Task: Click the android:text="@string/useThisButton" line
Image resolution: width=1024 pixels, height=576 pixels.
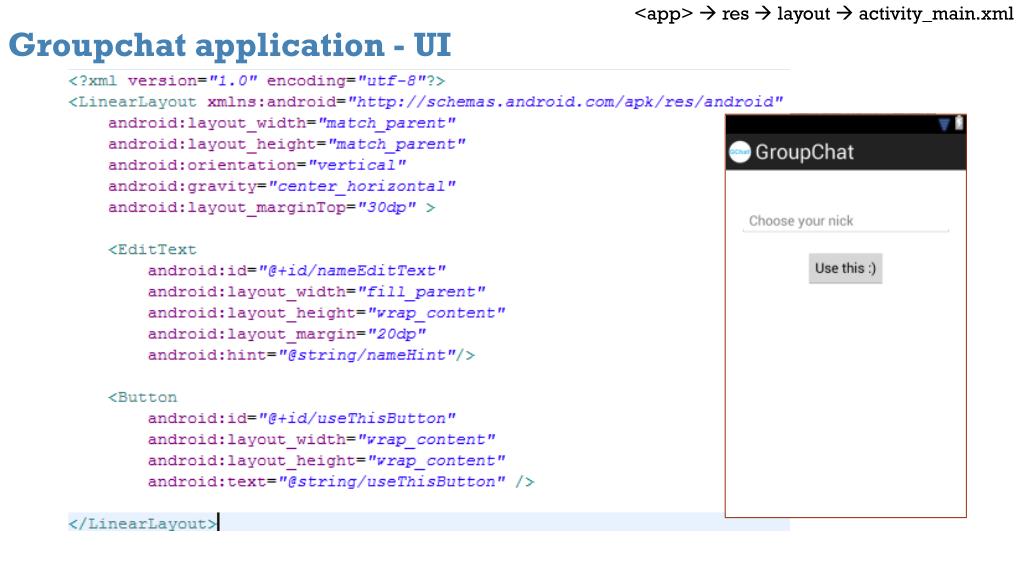Action: pos(341,481)
